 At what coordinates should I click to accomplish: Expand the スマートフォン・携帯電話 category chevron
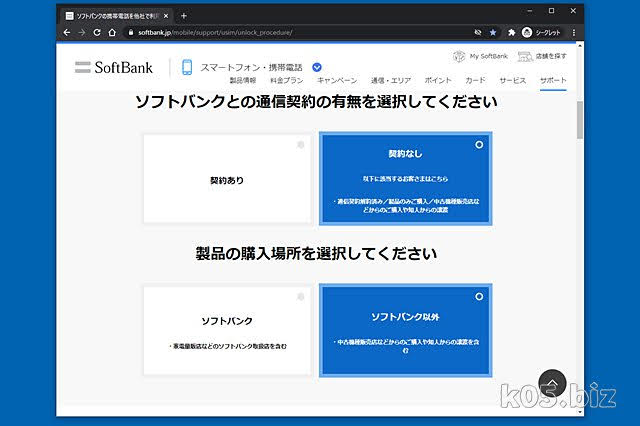tap(317, 67)
